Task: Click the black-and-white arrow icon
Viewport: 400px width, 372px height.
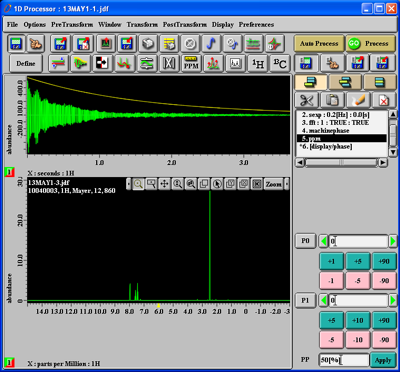Action: click(x=102, y=63)
